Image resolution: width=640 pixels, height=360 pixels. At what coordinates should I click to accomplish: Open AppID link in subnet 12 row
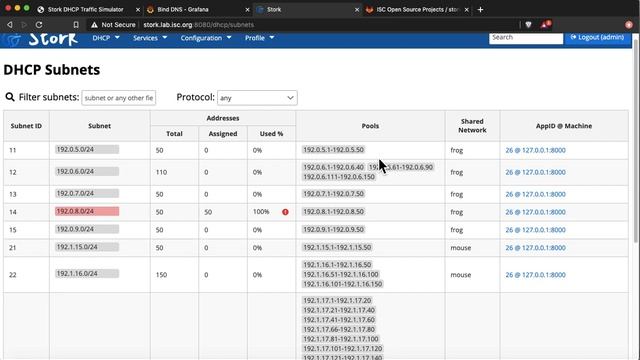coord(535,172)
